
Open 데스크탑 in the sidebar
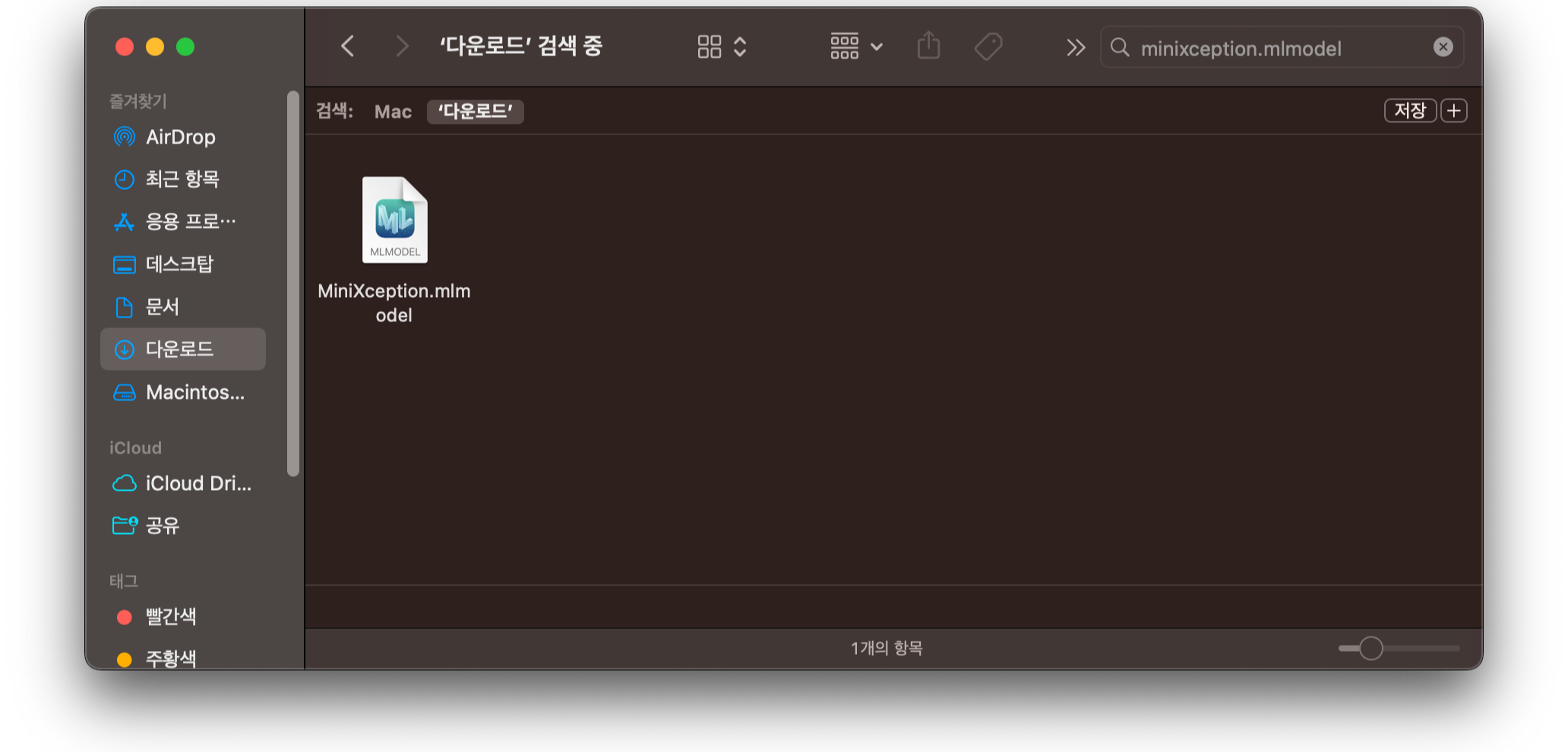[182, 264]
